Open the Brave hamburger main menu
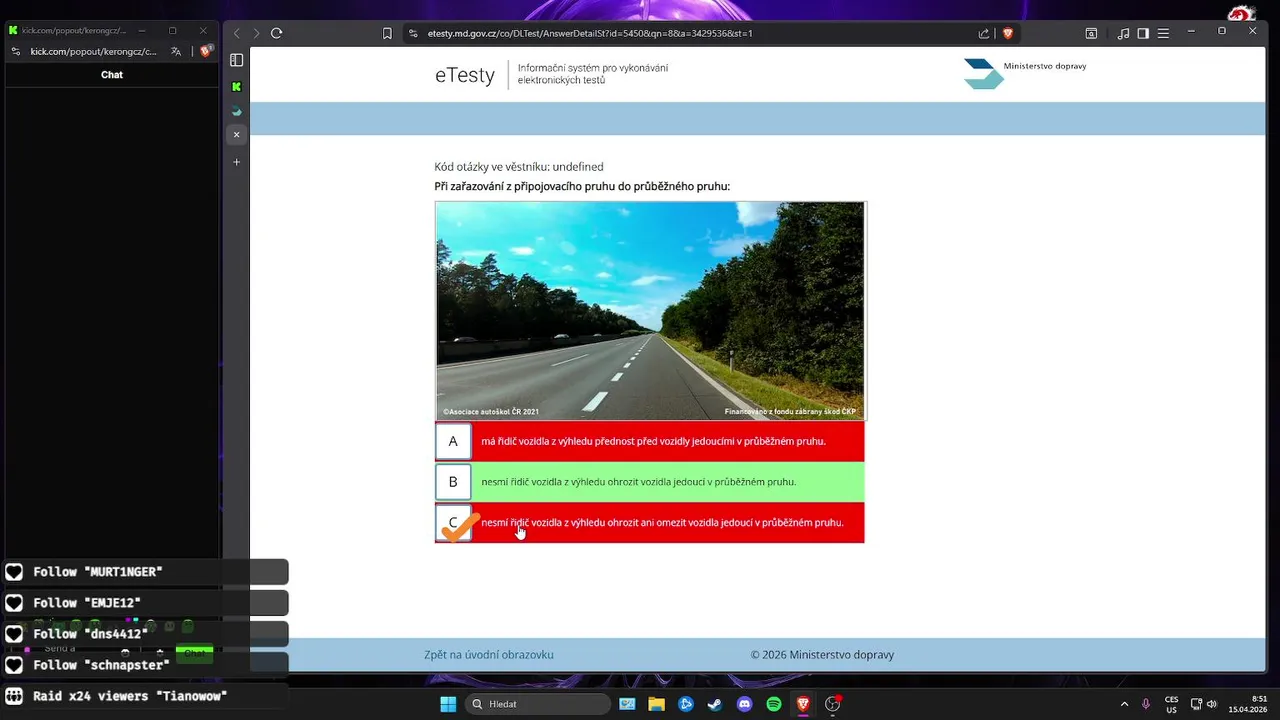This screenshot has width=1280, height=720. click(1163, 33)
